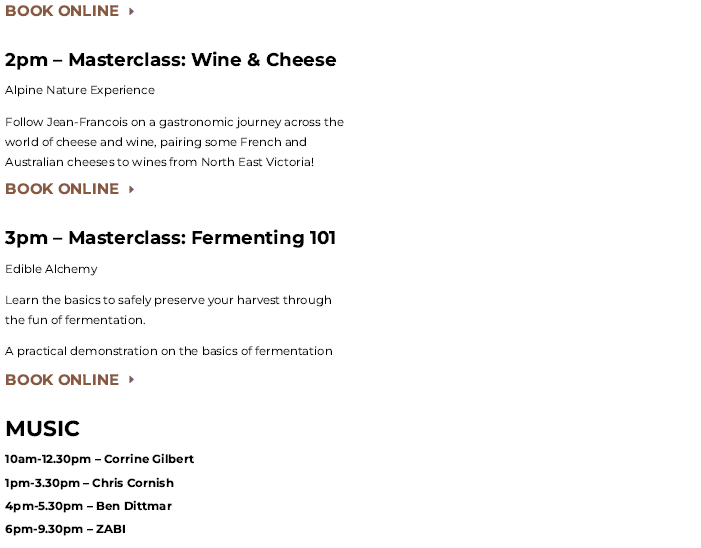
Task: Select the 6pm-9.30pm ZABI music slot
Action: pyautogui.click(x=65, y=529)
